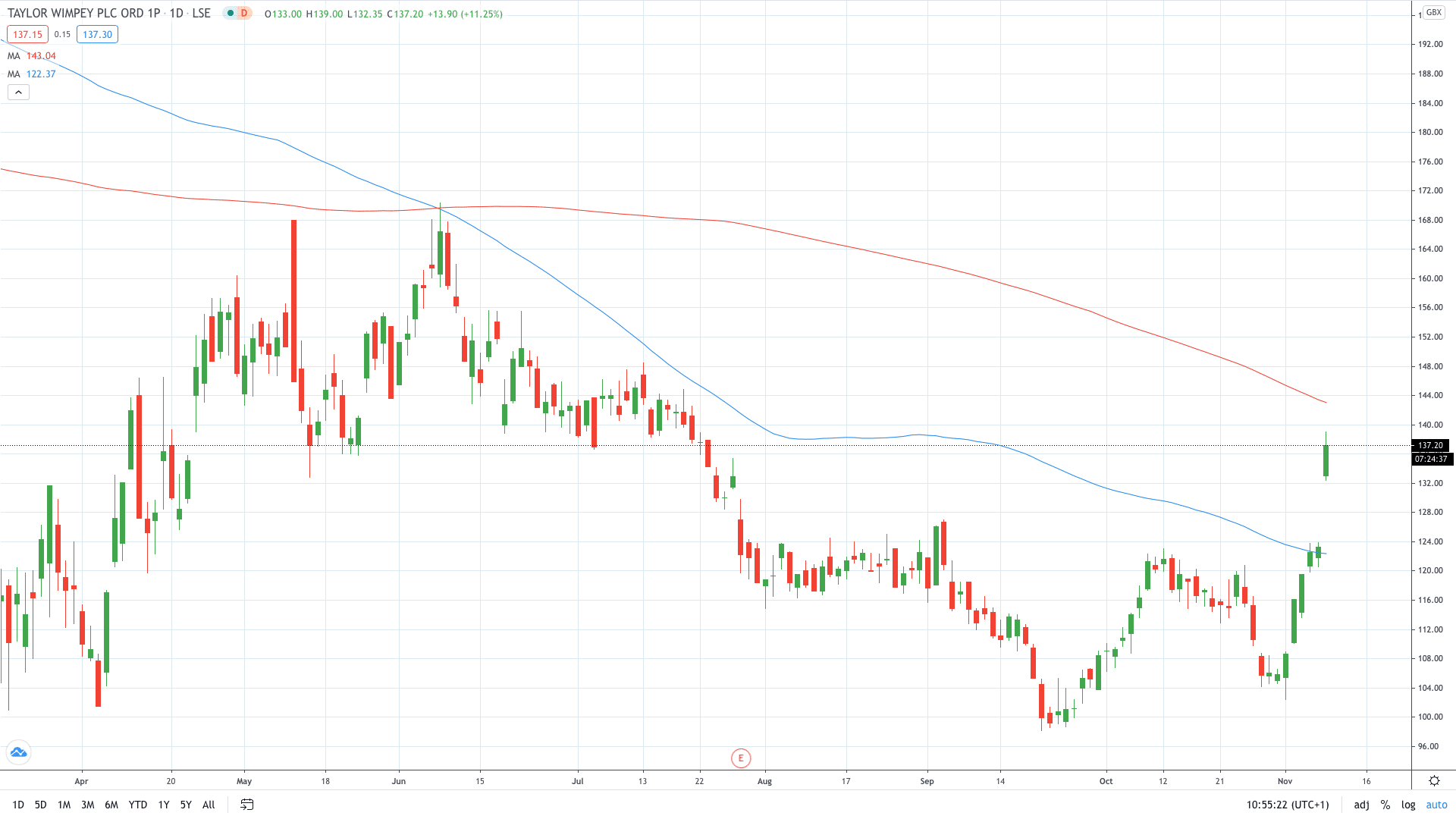
Task: Click the 10:55:22 (UTC+1) timezone clock
Action: (1288, 805)
